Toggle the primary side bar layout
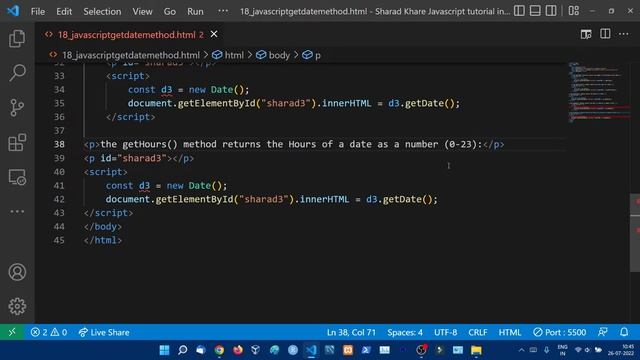 (519, 11)
